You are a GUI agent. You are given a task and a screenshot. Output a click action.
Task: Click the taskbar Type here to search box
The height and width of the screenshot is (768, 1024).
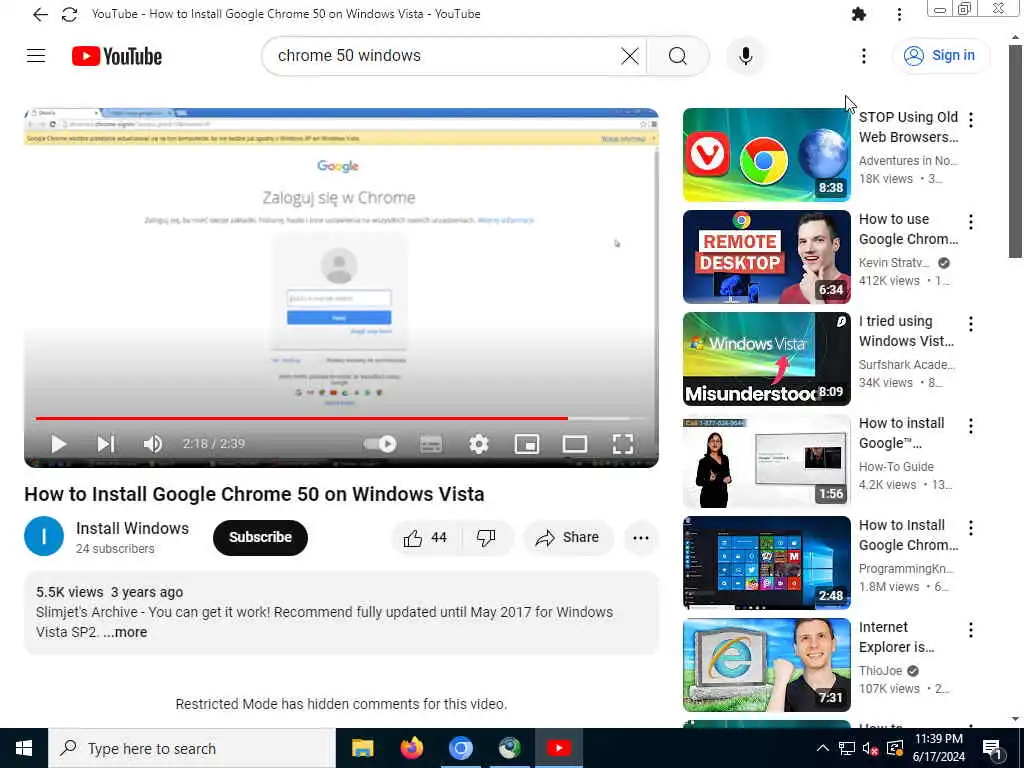(192, 748)
